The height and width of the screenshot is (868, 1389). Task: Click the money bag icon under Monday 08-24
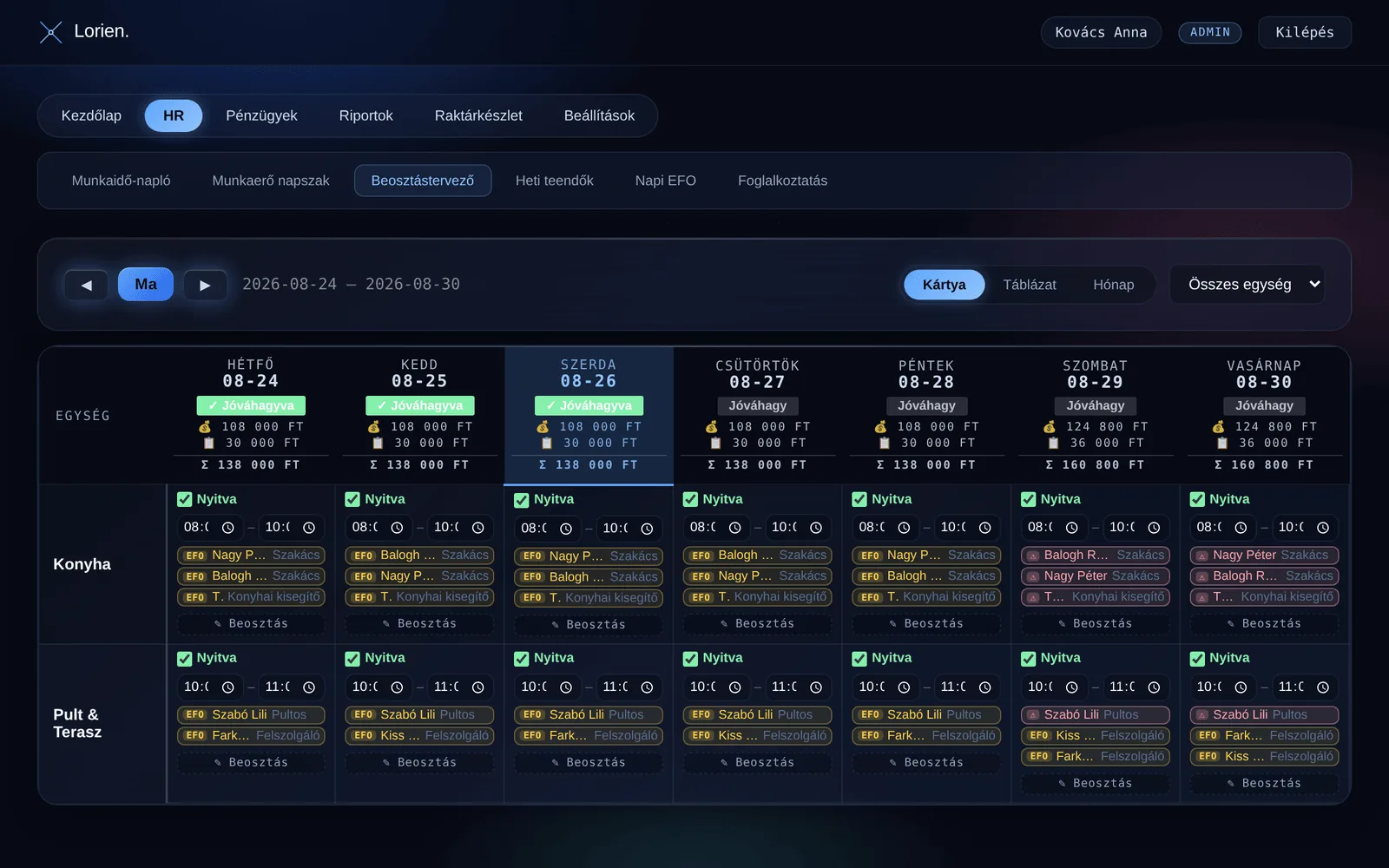205,427
